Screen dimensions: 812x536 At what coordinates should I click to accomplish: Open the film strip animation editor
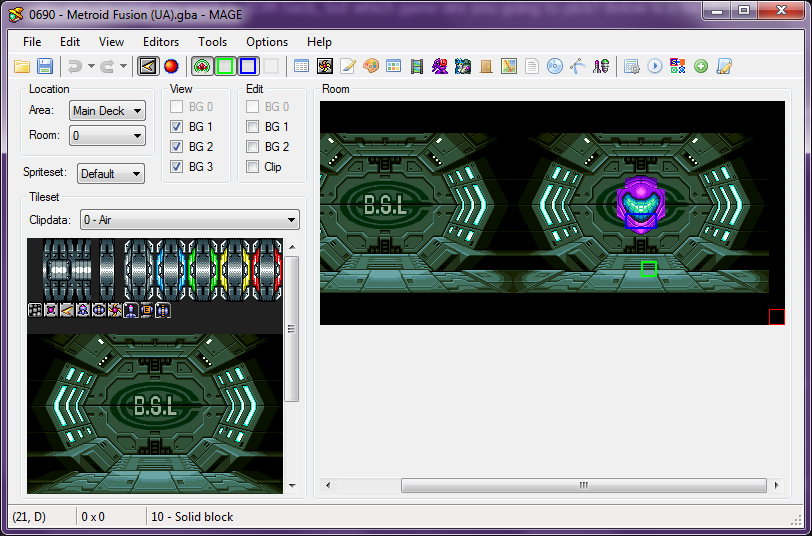click(x=417, y=66)
